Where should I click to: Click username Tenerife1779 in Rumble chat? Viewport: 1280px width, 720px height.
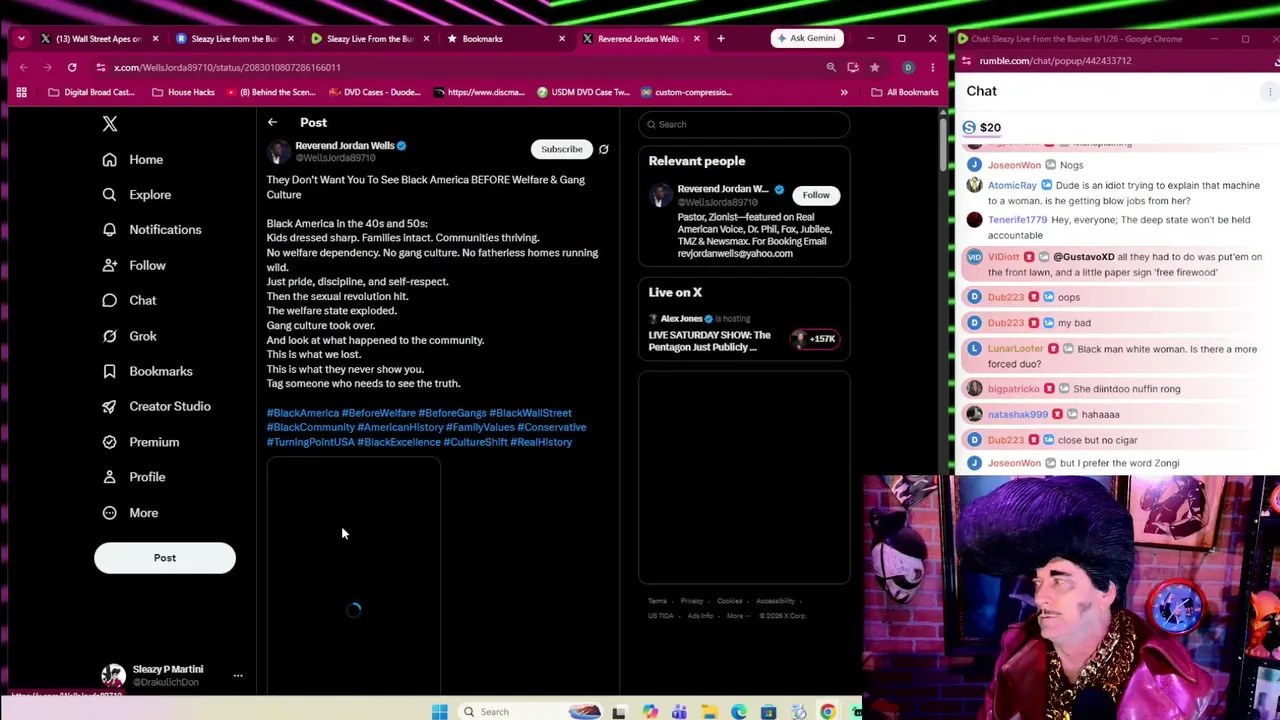click(x=1017, y=220)
